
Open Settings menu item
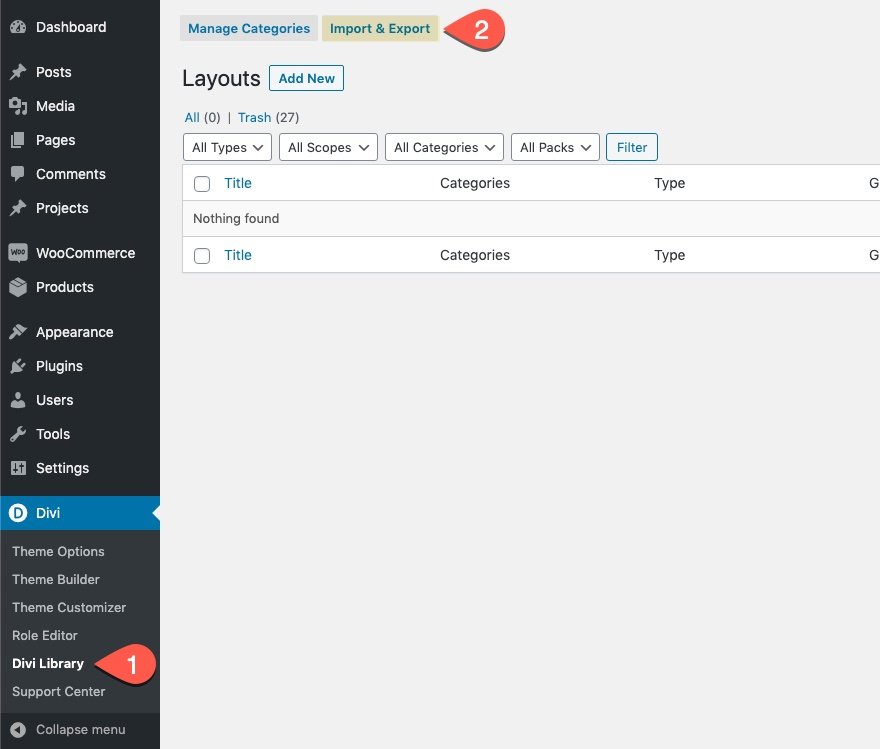point(80,468)
